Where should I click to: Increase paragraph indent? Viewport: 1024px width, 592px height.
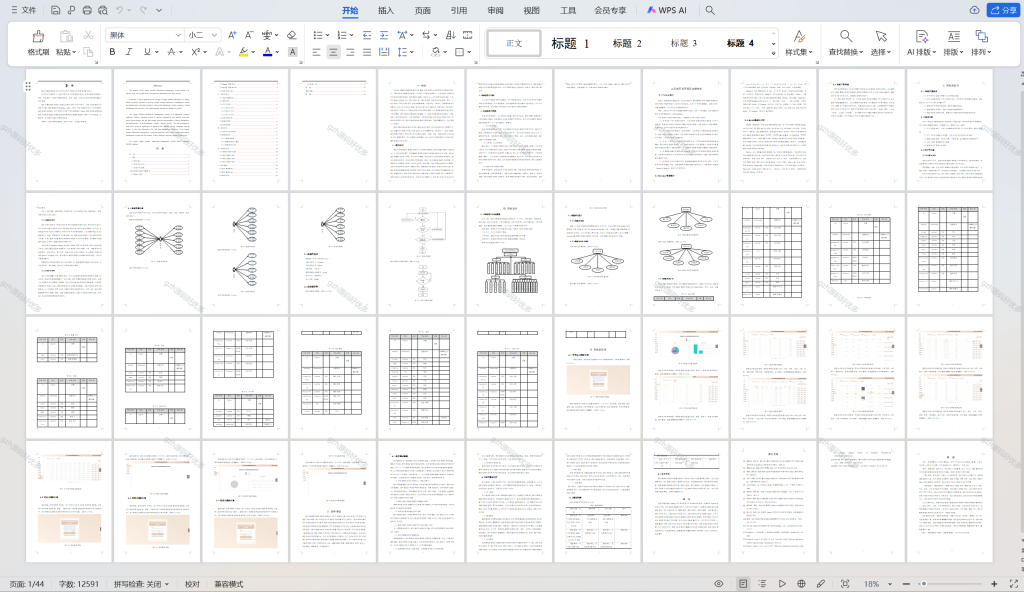(x=384, y=35)
